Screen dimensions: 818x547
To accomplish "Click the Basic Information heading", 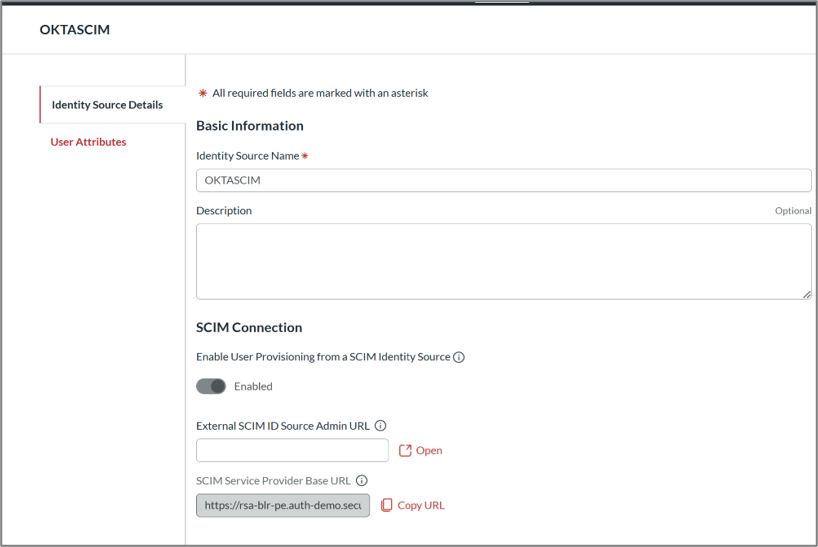I will click(250, 126).
